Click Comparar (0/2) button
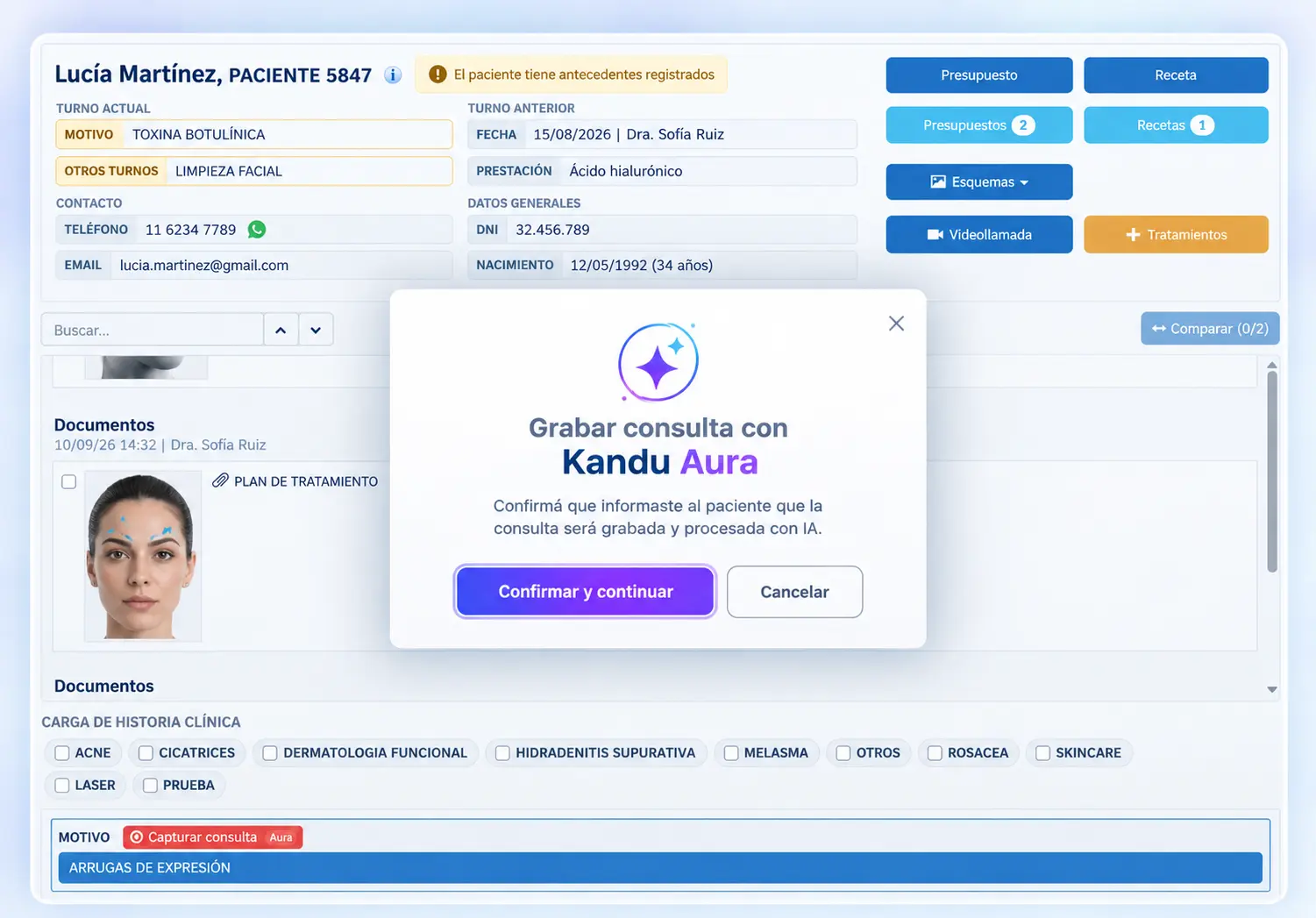 click(1210, 329)
